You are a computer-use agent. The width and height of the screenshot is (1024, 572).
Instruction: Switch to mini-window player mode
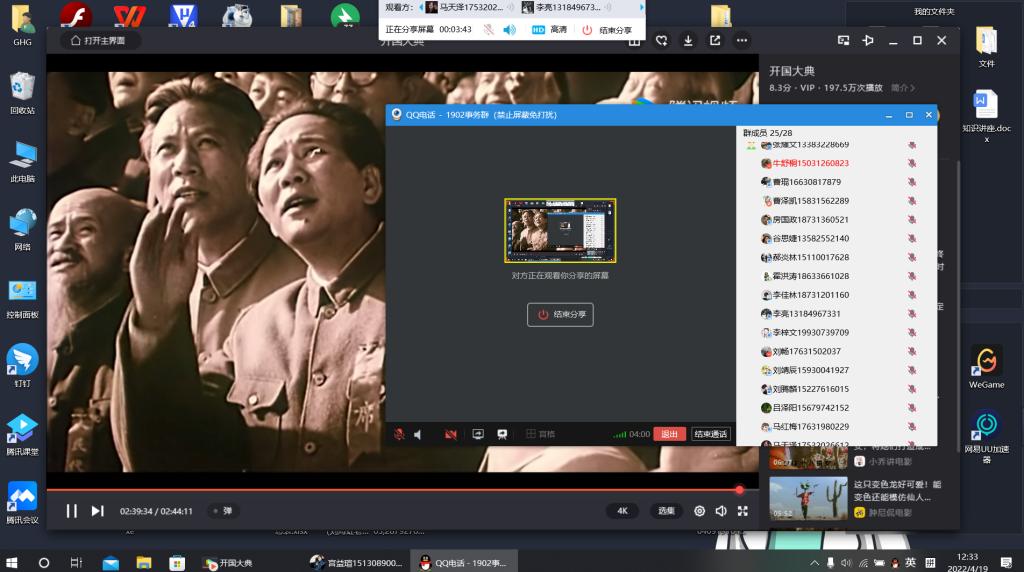(843, 40)
